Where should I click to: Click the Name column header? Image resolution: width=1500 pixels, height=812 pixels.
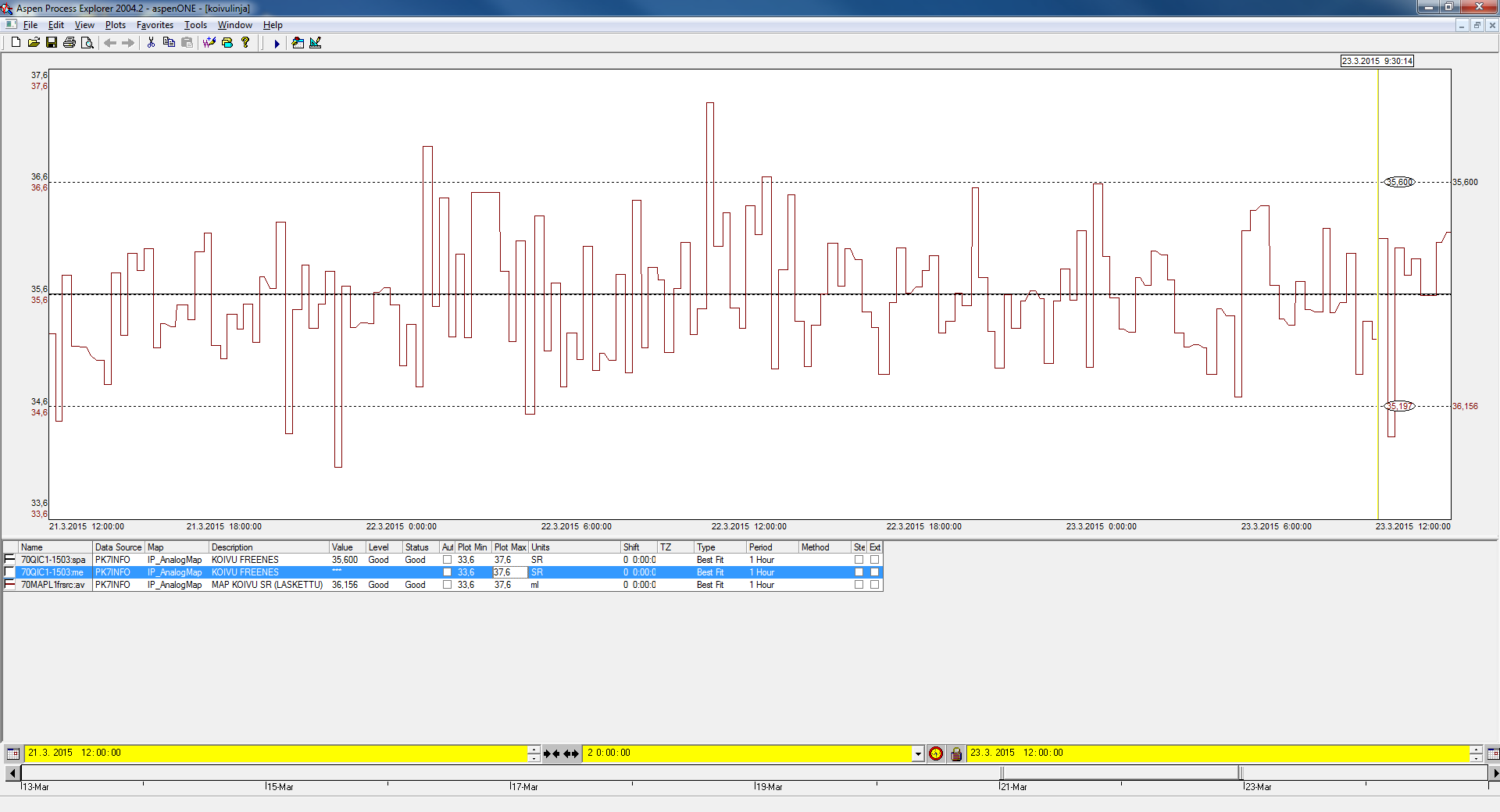click(x=55, y=547)
